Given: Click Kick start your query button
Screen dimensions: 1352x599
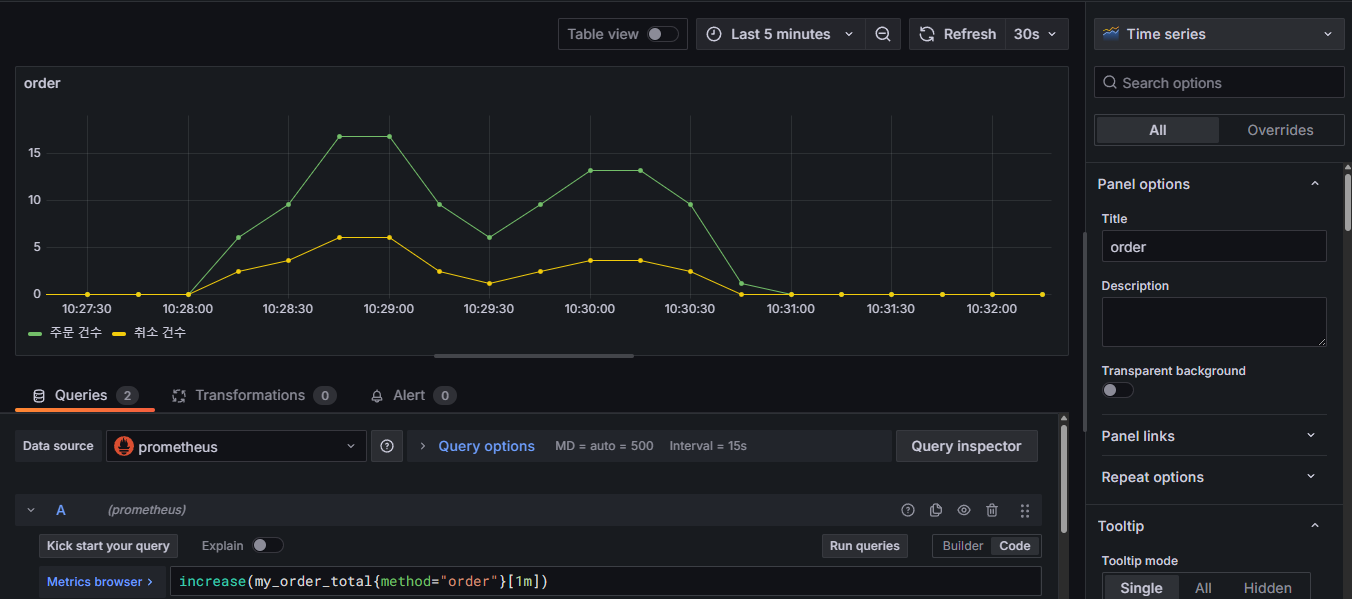Looking at the screenshot, I should [108, 546].
